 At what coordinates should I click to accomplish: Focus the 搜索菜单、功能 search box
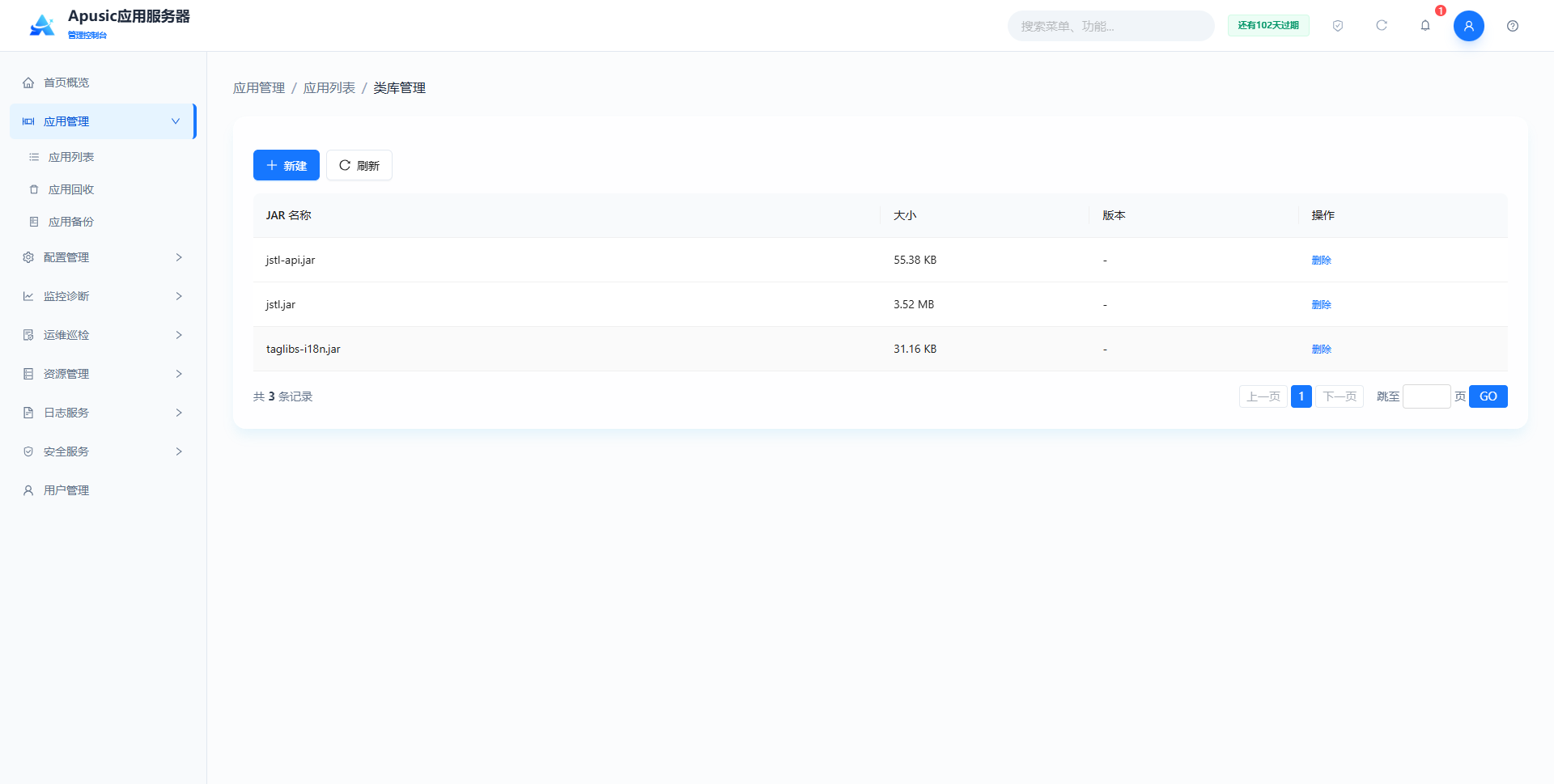(1111, 26)
